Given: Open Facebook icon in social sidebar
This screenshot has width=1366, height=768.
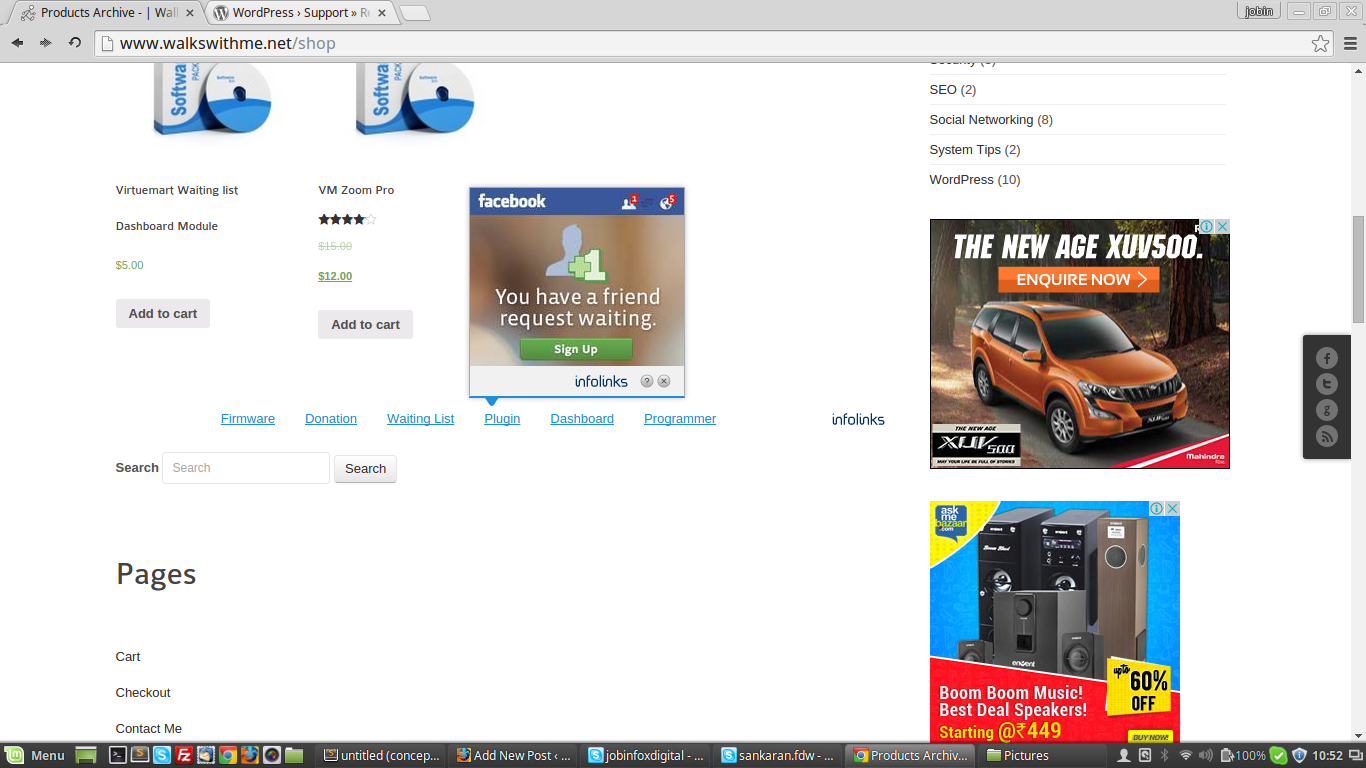Looking at the screenshot, I should [x=1327, y=358].
